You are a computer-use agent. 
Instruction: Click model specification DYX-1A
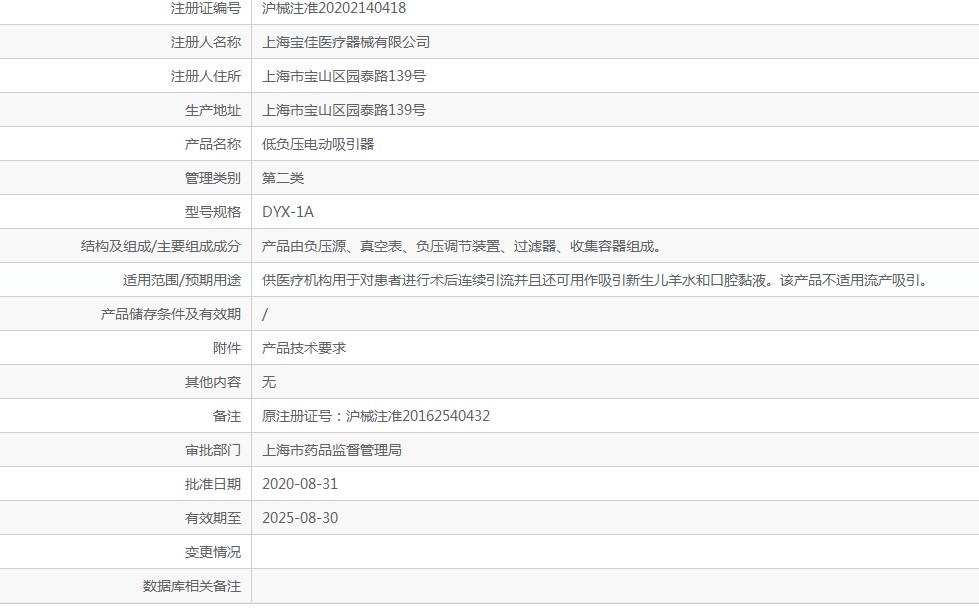[x=288, y=212]
